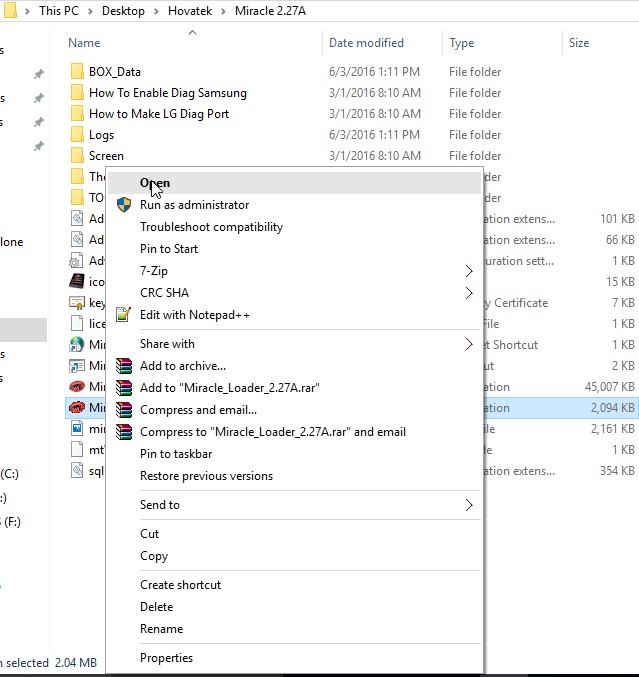Select the 15 KB ico file icon
Viewport: 639px width, 677px height.
pos(77,282)
